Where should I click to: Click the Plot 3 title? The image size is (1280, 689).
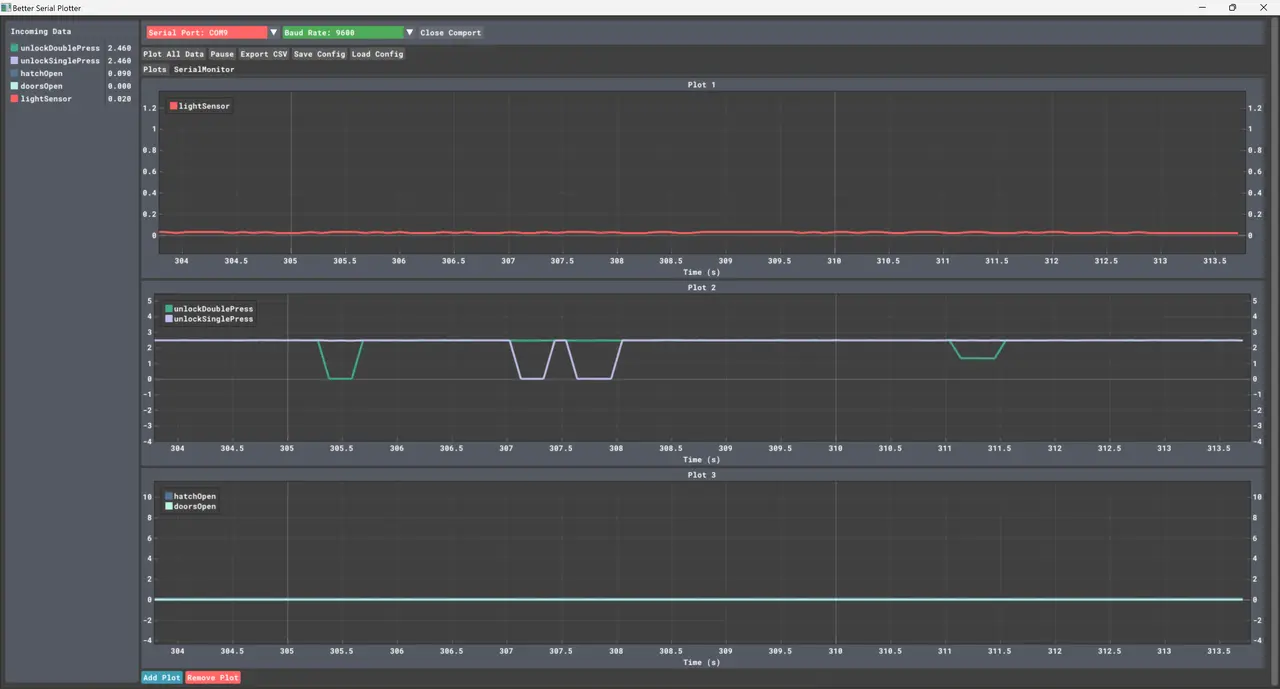coord(701,475)
